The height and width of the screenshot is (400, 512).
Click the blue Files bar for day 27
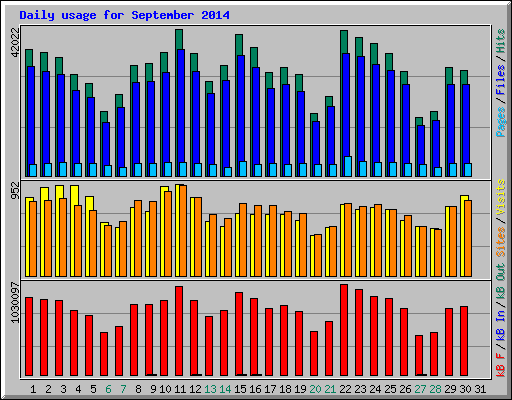tap(421, 145)
